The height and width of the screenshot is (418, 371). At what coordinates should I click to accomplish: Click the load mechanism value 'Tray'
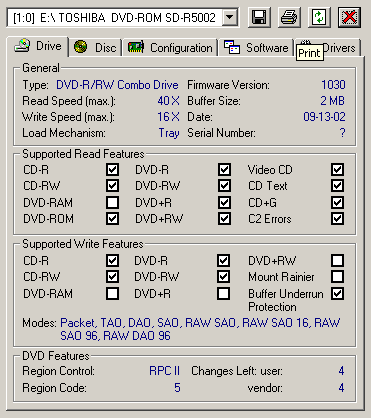(169, 133)
